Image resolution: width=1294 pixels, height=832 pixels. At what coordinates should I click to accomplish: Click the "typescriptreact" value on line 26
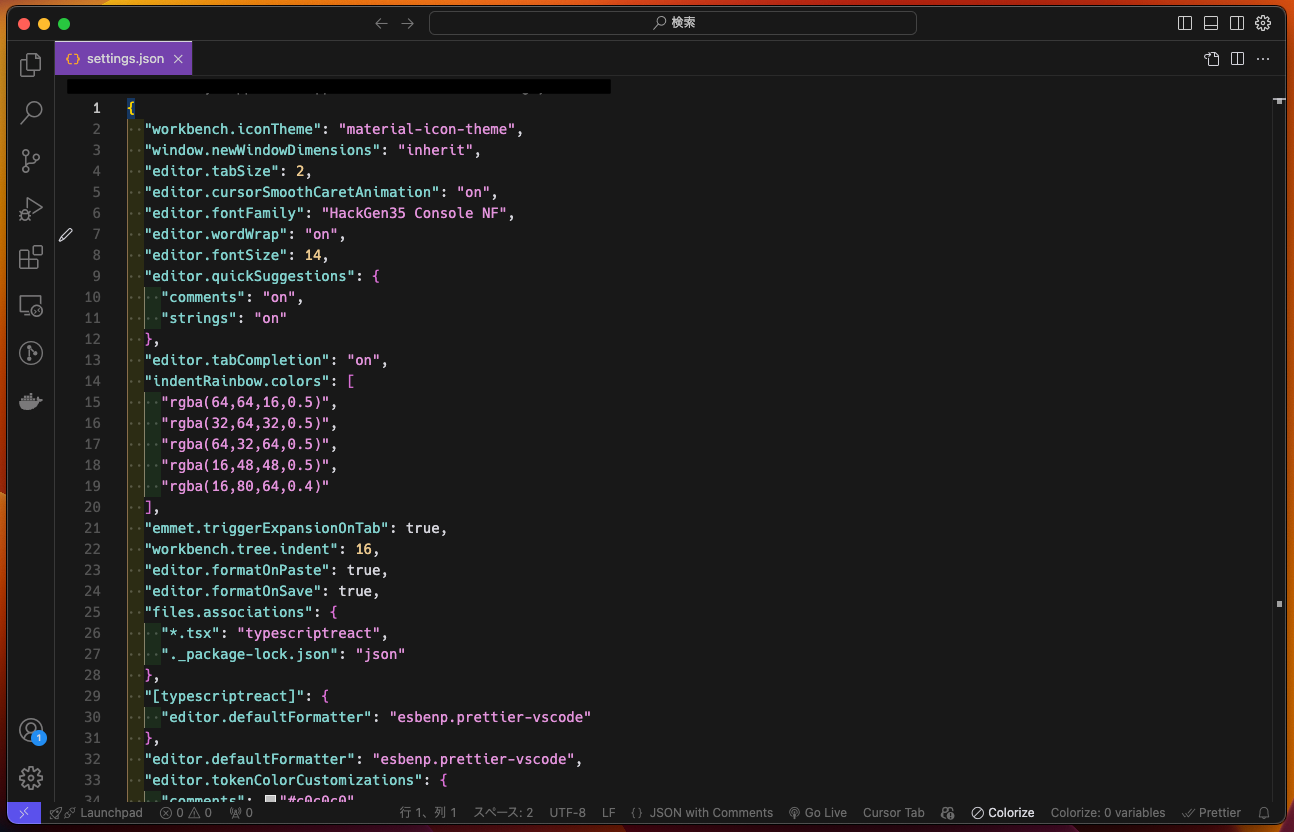tap(308, 633)
